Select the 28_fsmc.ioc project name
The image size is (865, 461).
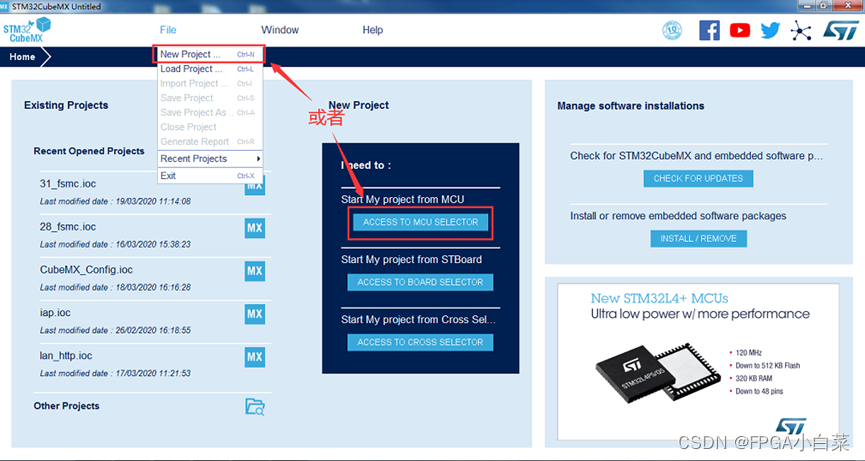[68, 227]
